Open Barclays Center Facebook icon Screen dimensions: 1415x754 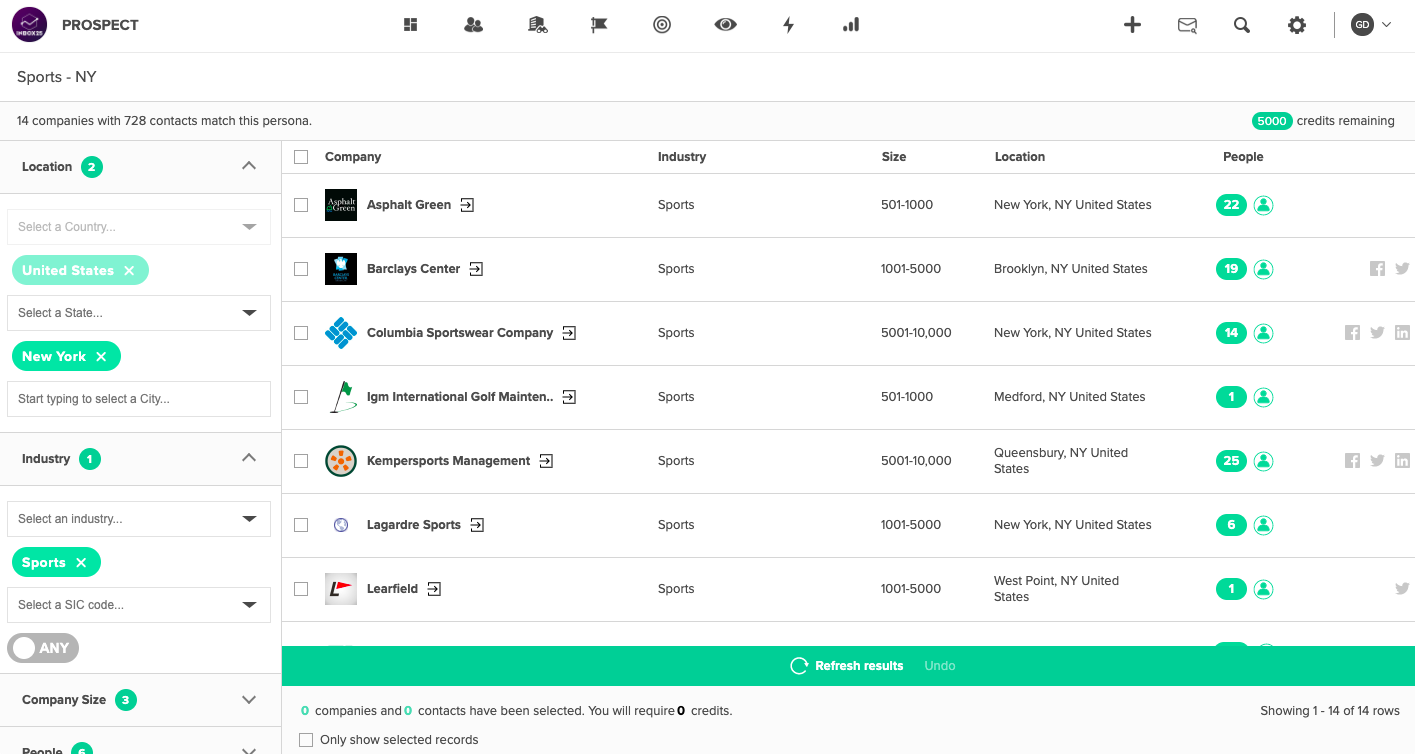point(1377,269)
